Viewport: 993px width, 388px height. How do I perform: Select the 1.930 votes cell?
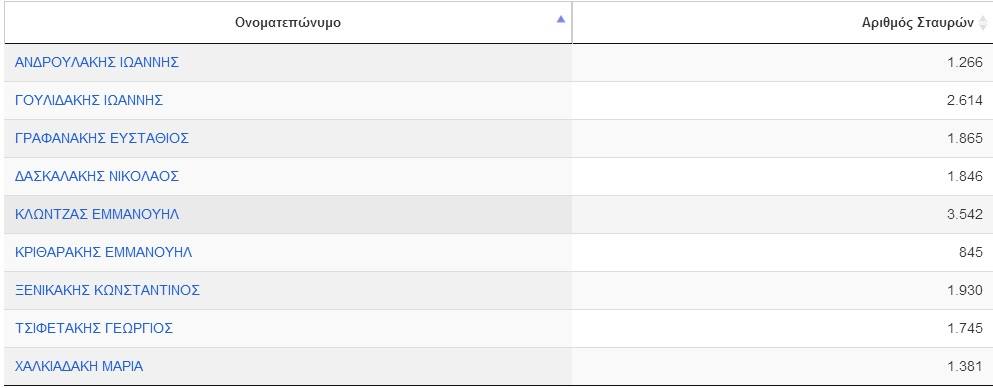click(782, 290)
